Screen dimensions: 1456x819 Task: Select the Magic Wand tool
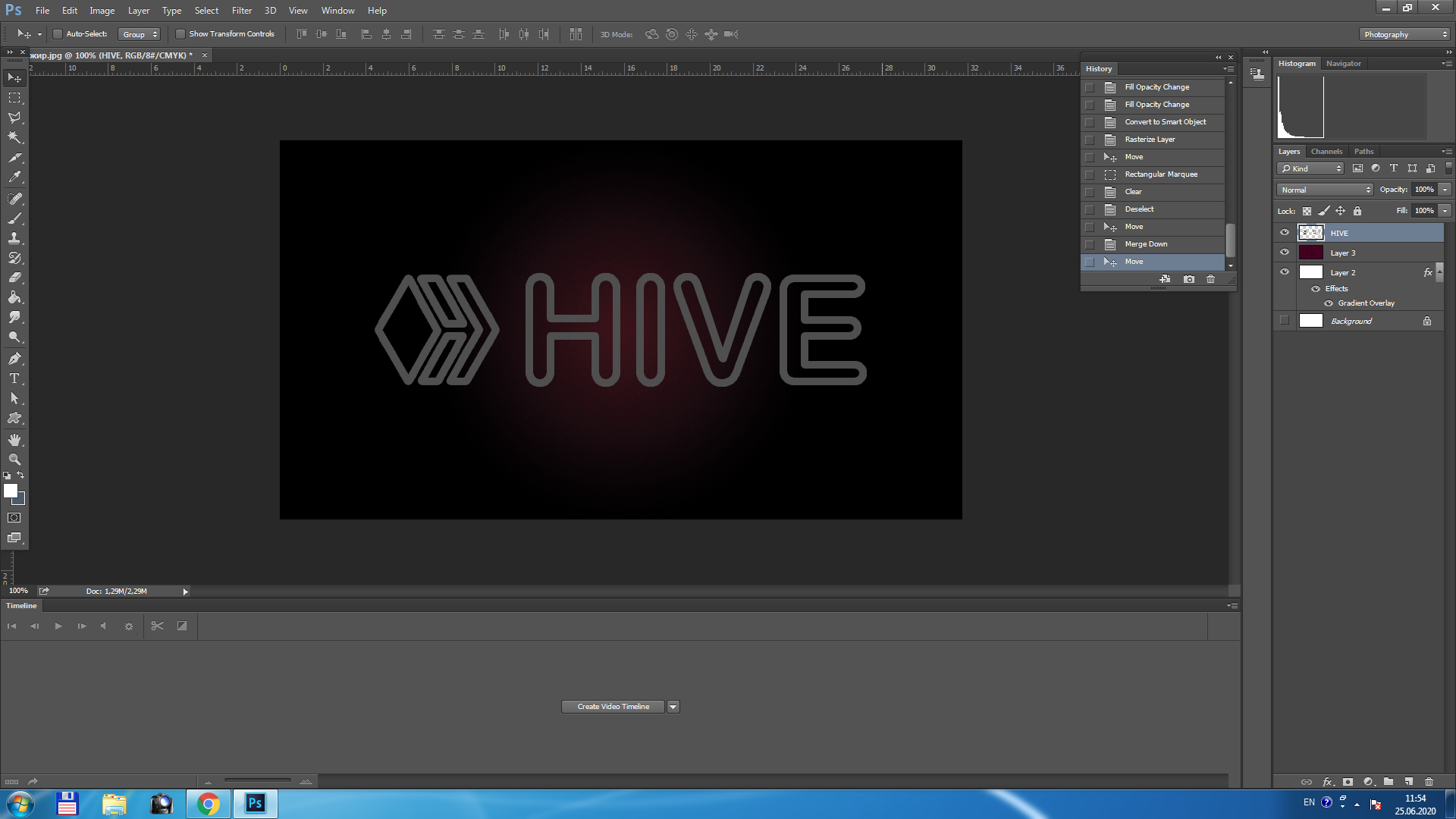[14, 137]
